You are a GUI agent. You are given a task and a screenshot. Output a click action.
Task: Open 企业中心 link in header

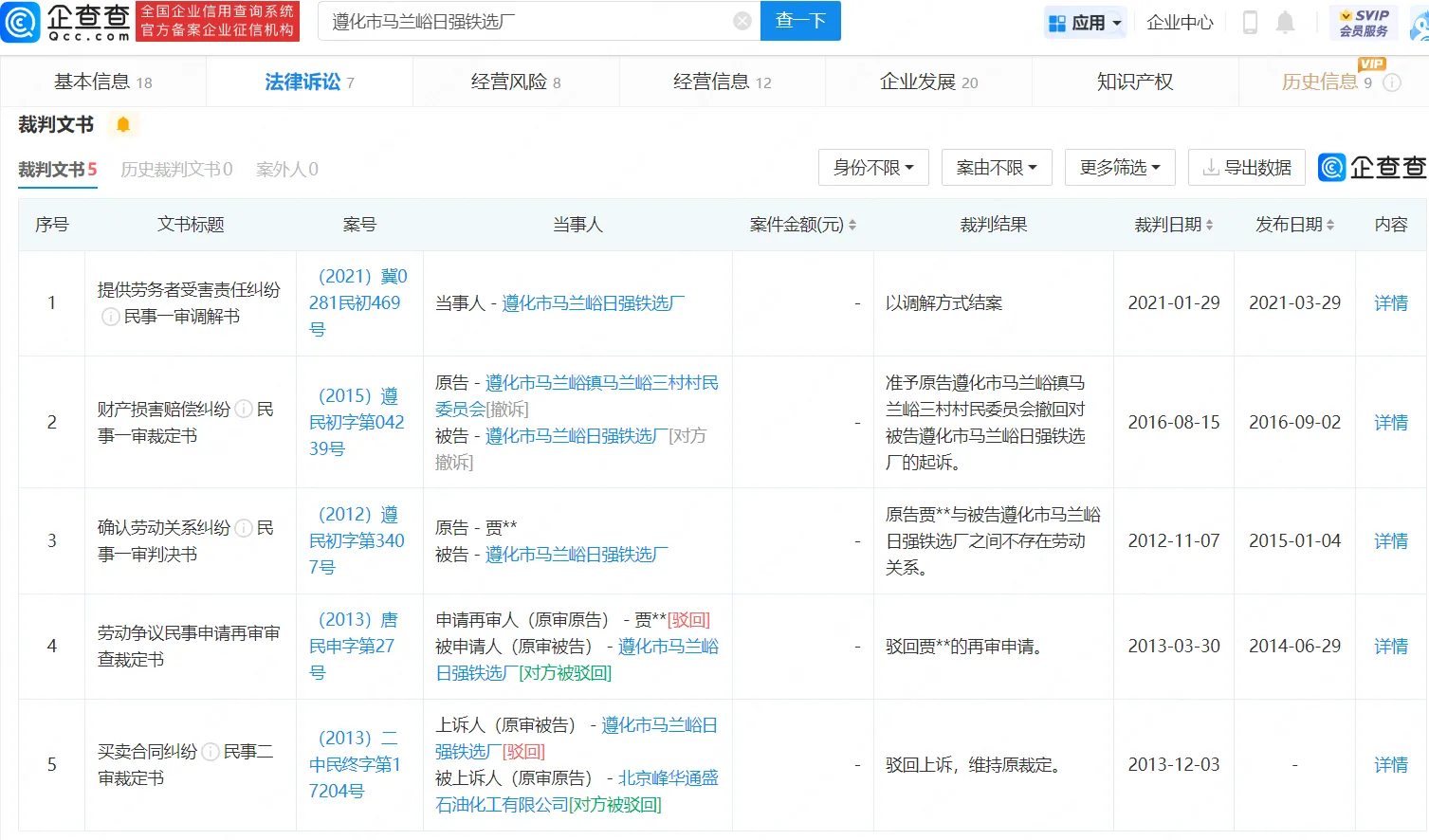click(1180, 22)
